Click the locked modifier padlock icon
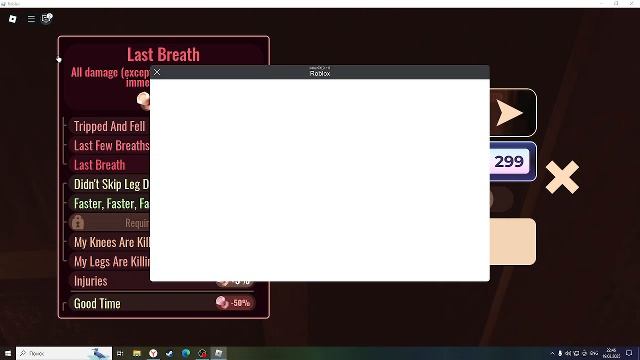The image size is (640, 360). click(78, 222)
